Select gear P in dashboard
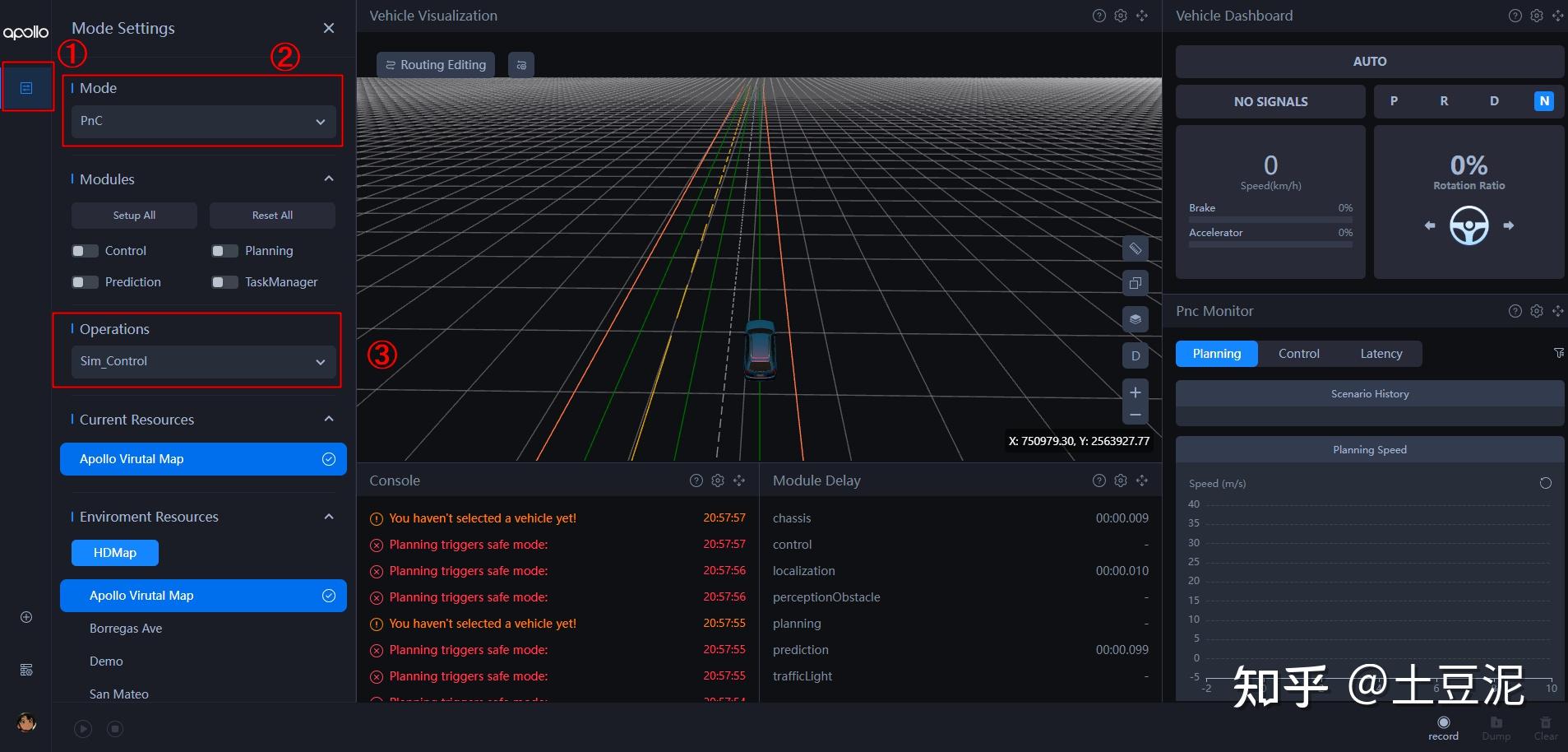The image size is (1568, 752). (x=1394, y=101)
